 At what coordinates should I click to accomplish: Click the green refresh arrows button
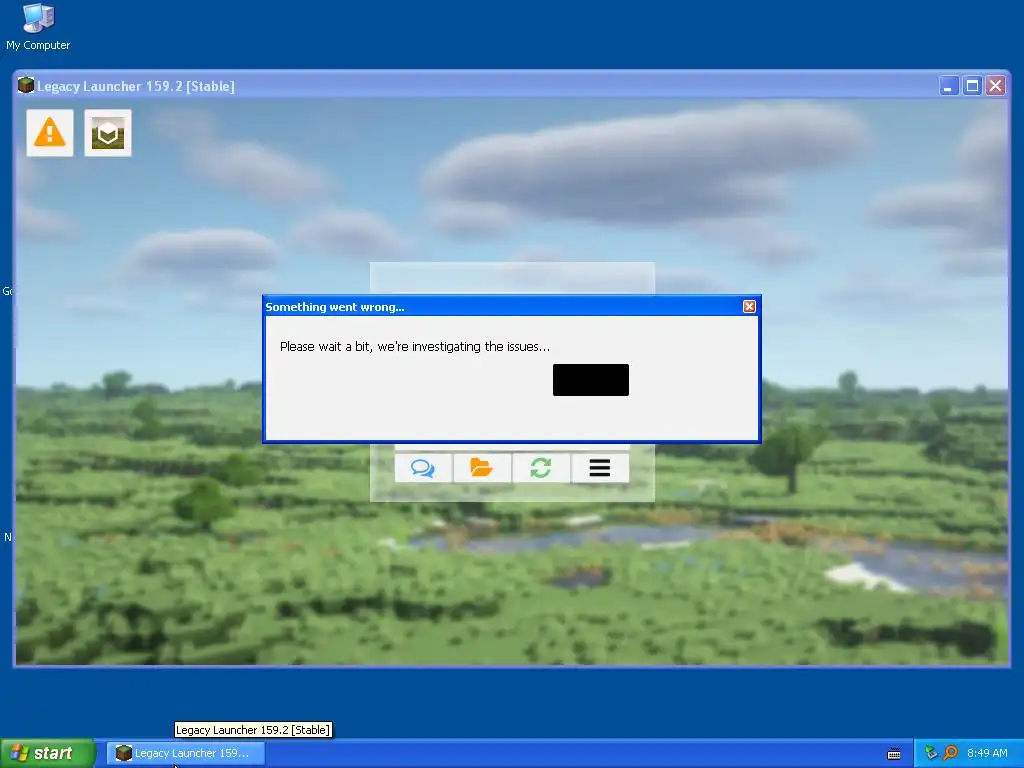coord(541,468)
